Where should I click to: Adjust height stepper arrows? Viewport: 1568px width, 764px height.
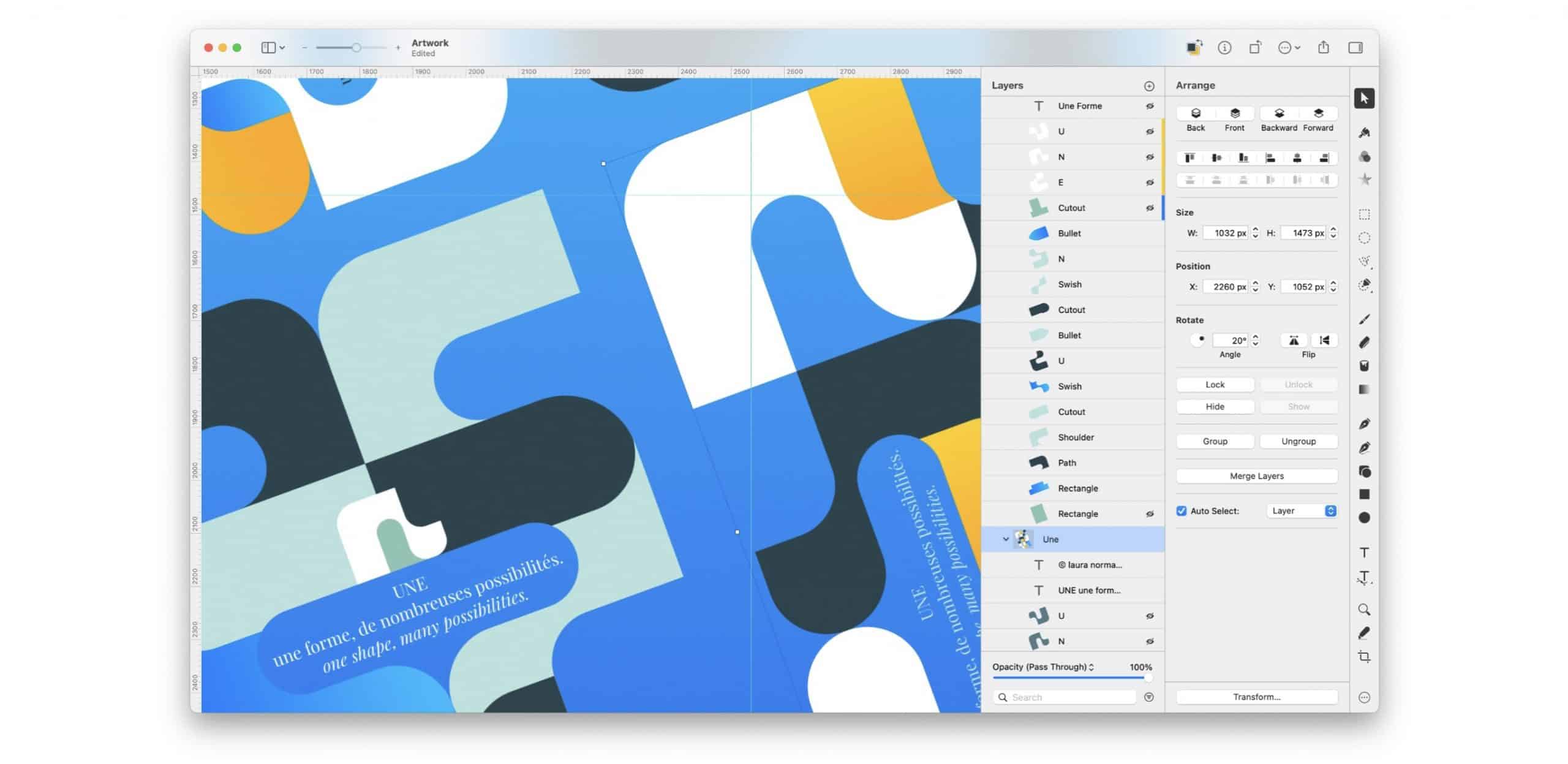click(1333, 233)
